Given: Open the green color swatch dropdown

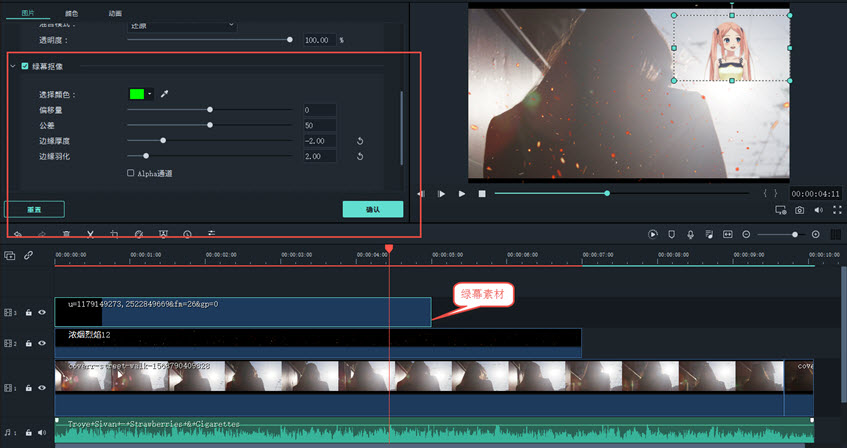Looking at the screenshot, I should tap(150, 94).
